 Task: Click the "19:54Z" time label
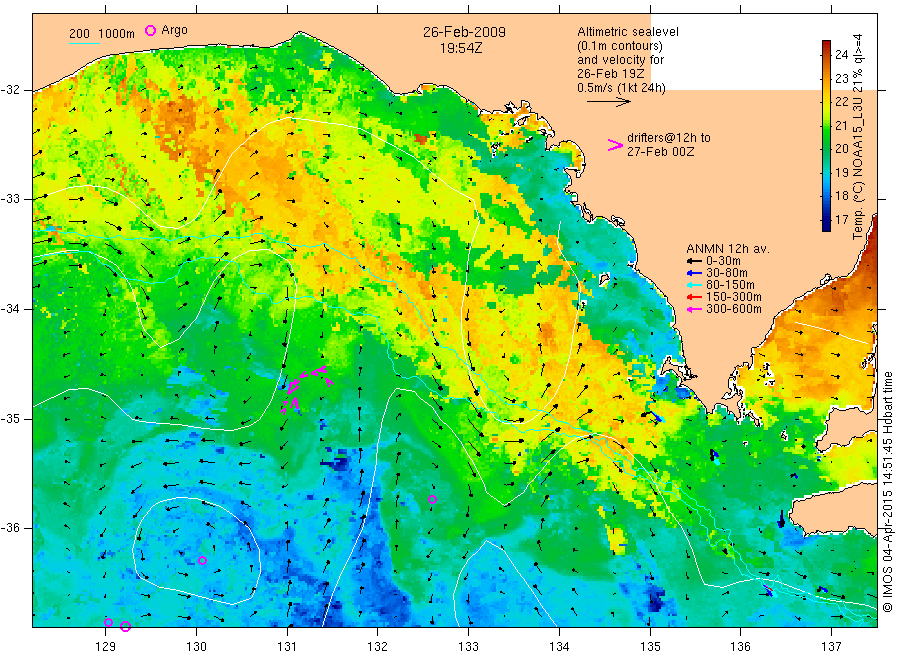pyautogui.click(x=461, y=48)
